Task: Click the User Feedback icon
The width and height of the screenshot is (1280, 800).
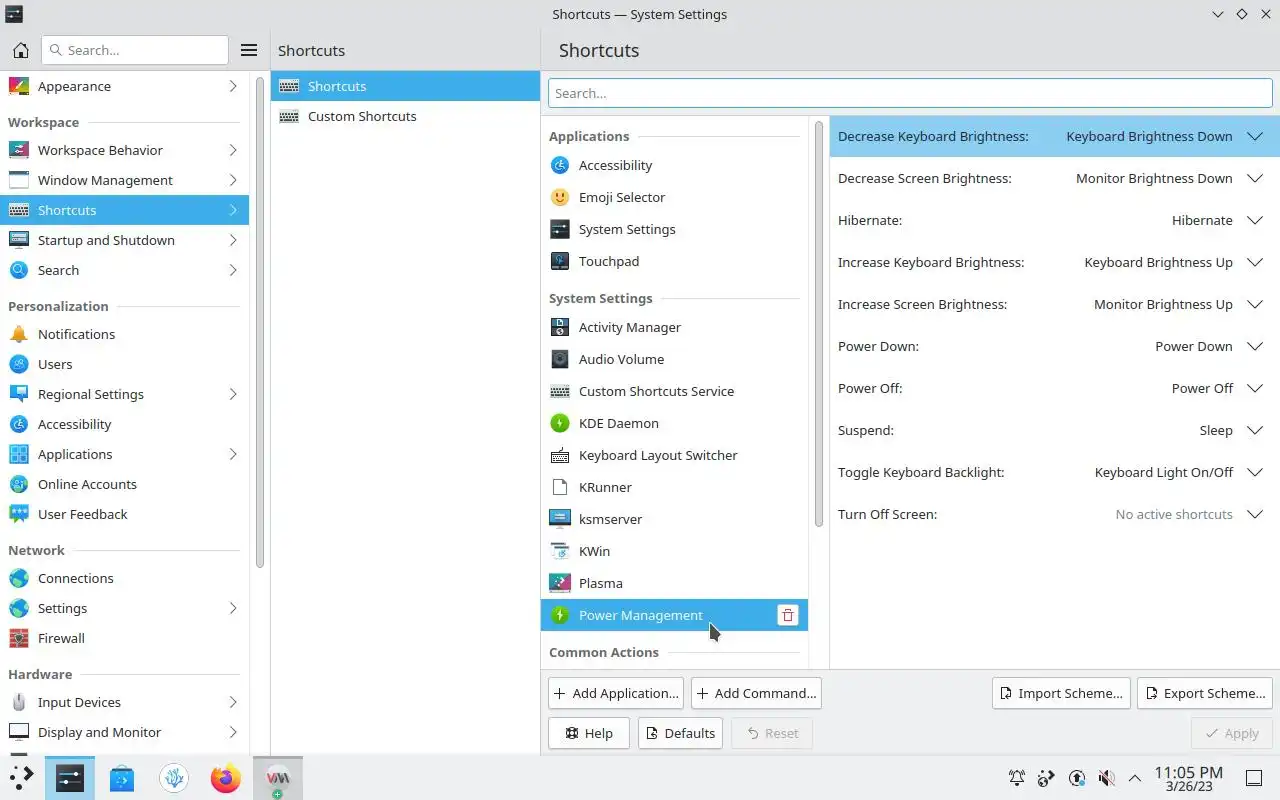Action: (19, 514)
